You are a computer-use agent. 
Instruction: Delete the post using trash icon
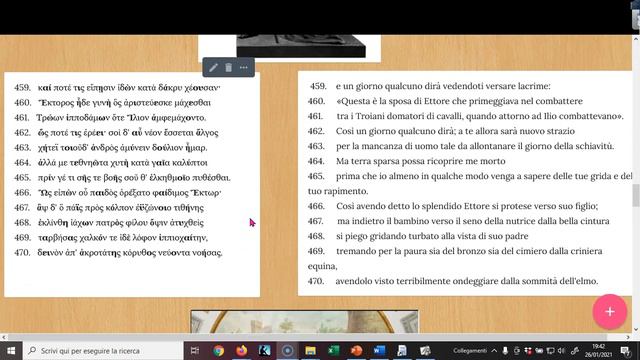[229, 67]
